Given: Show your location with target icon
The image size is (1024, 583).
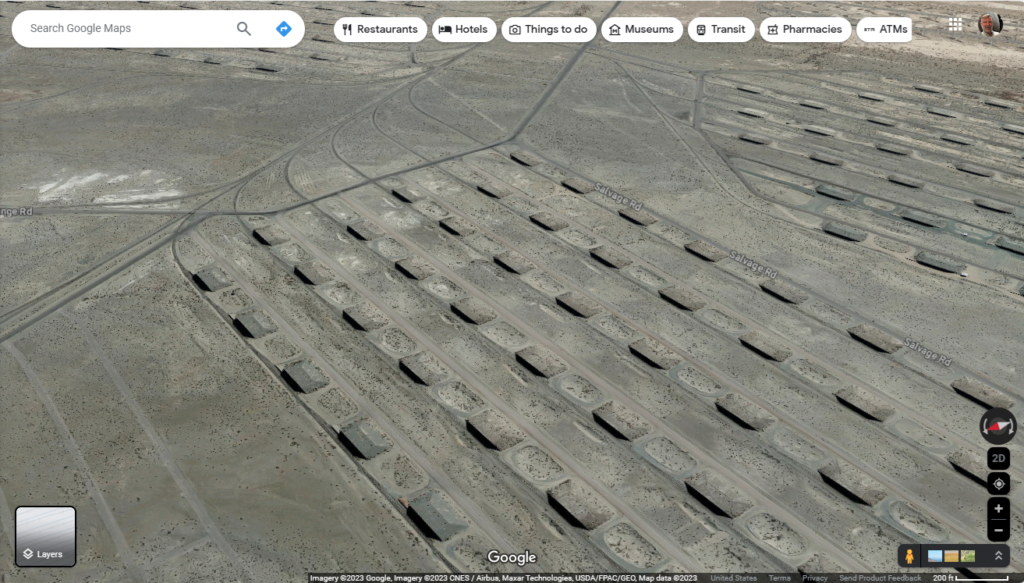Looking at the screenshot, I should tap(999, 484).
